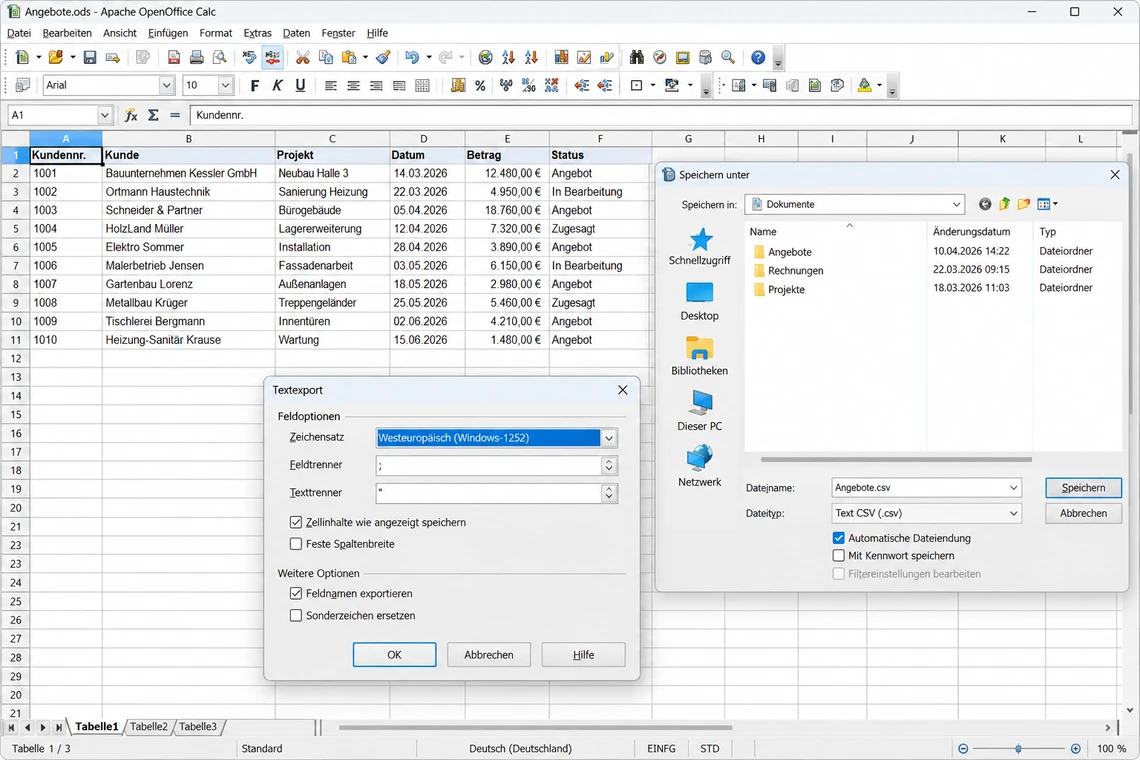The width and height of the screenshot is (1140, 760).
Task: Open the Dateiname dropdown arrow
Action: 1013,488
